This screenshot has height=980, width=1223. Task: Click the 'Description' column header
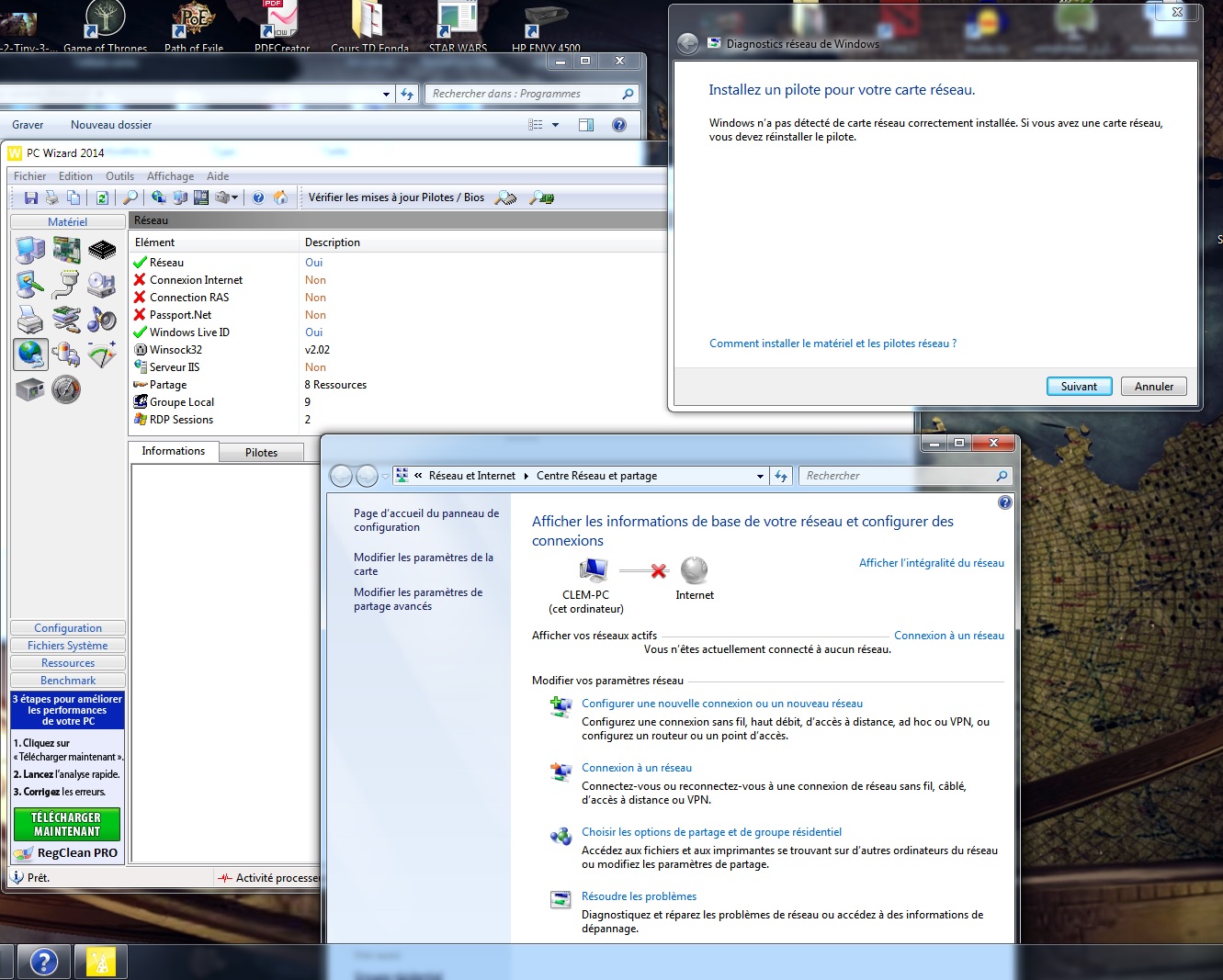(333, 242)
